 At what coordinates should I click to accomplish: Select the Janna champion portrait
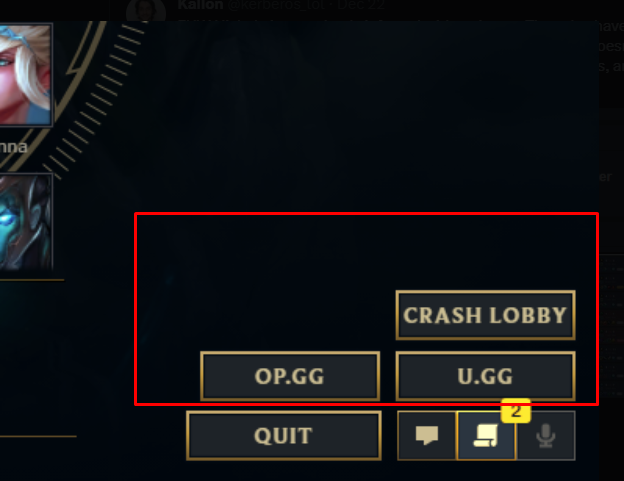coord(26,75)
